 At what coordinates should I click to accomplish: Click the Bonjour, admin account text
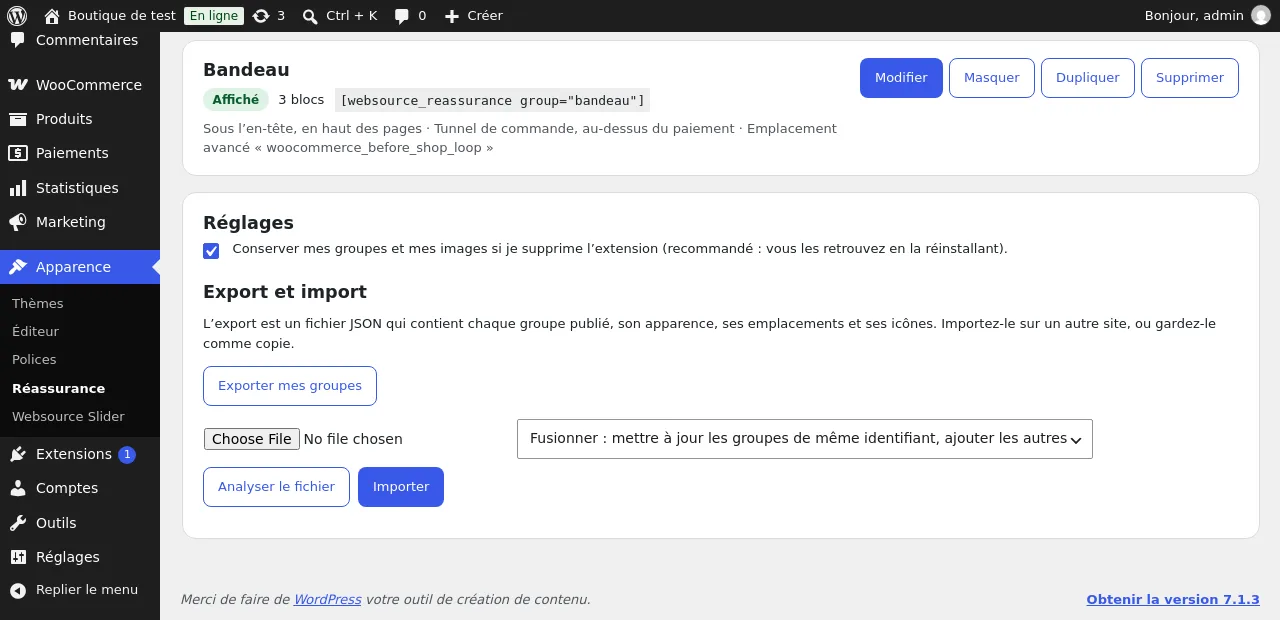click(1194, 16)
